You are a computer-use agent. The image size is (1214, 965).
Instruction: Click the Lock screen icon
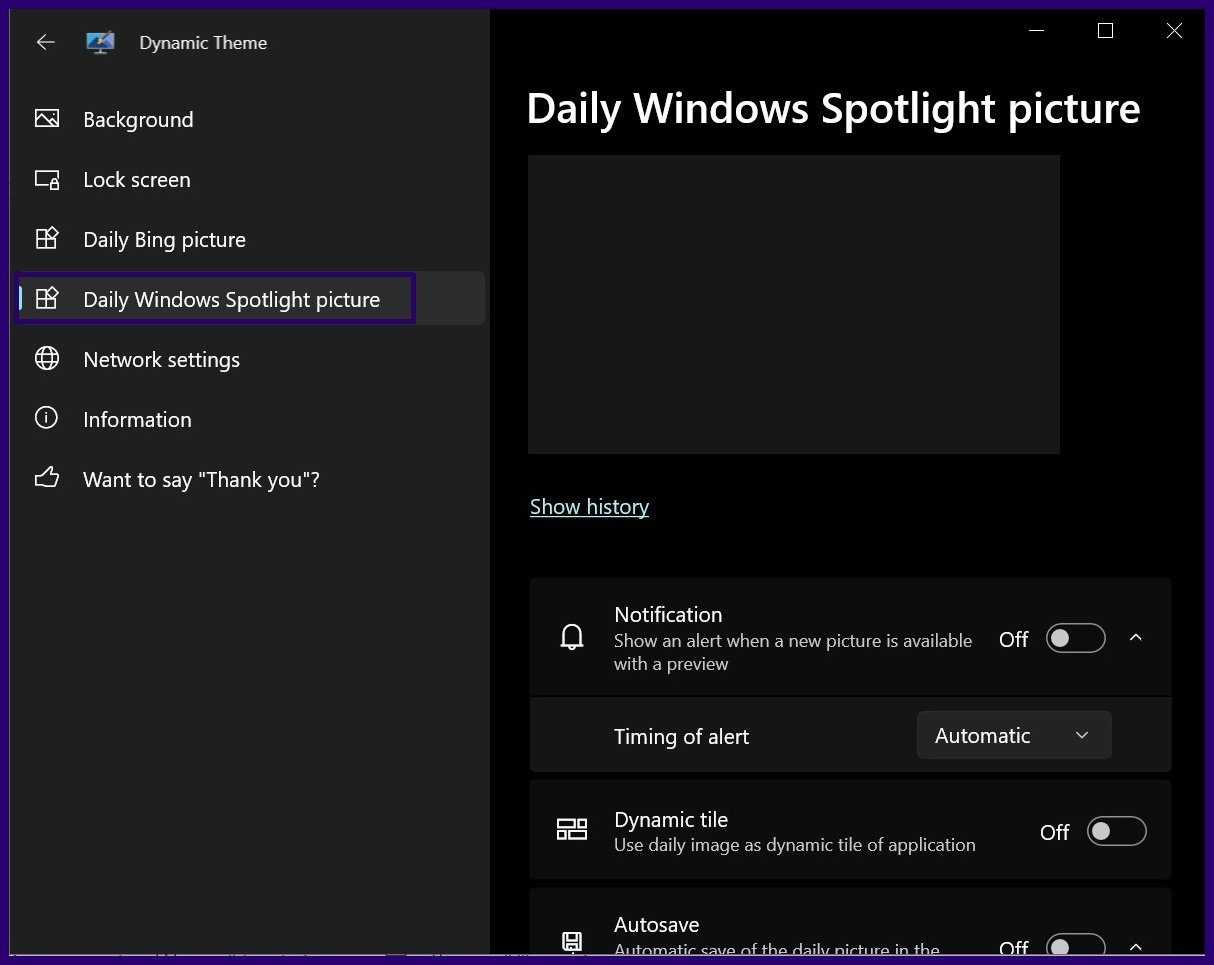tap(47, 180)
